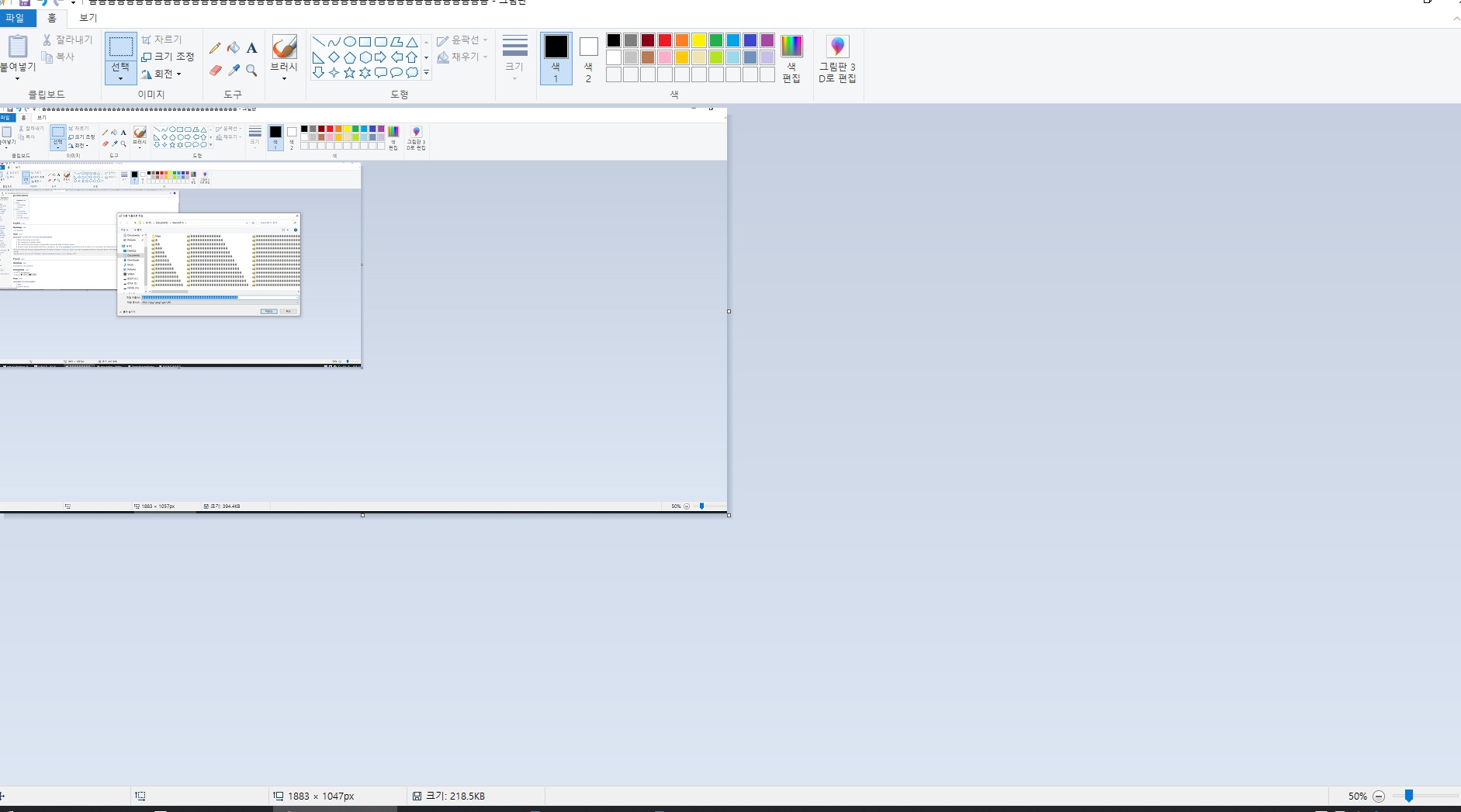
Task: Select the Color picker eyedropper tool
Action: click(x=234, y=71)
